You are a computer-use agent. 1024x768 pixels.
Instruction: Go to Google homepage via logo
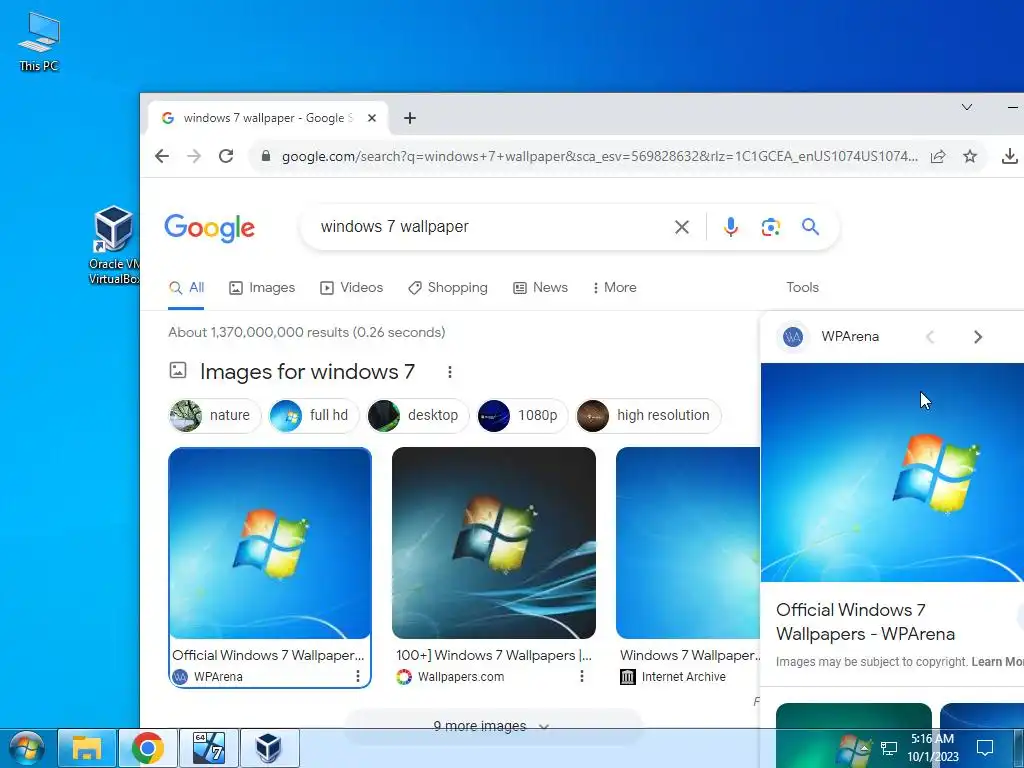pos(210,228)
